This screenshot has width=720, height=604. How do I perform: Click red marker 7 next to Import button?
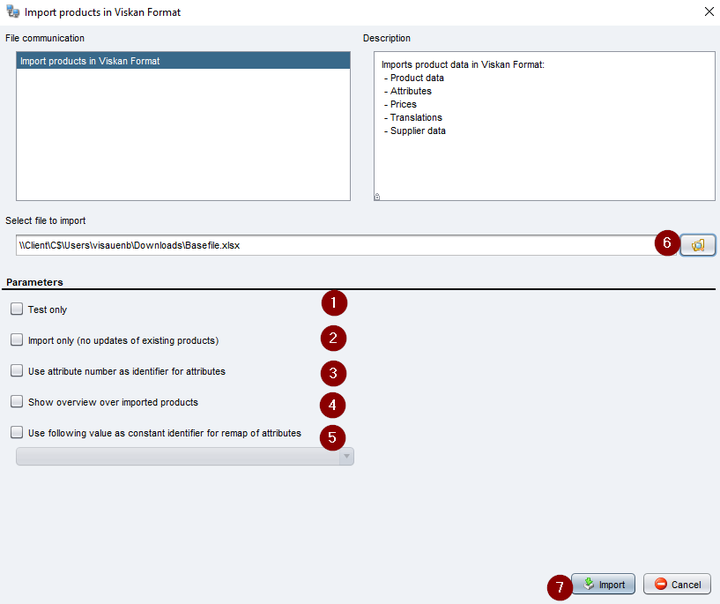pyautogui.click(x=560, y=586)
